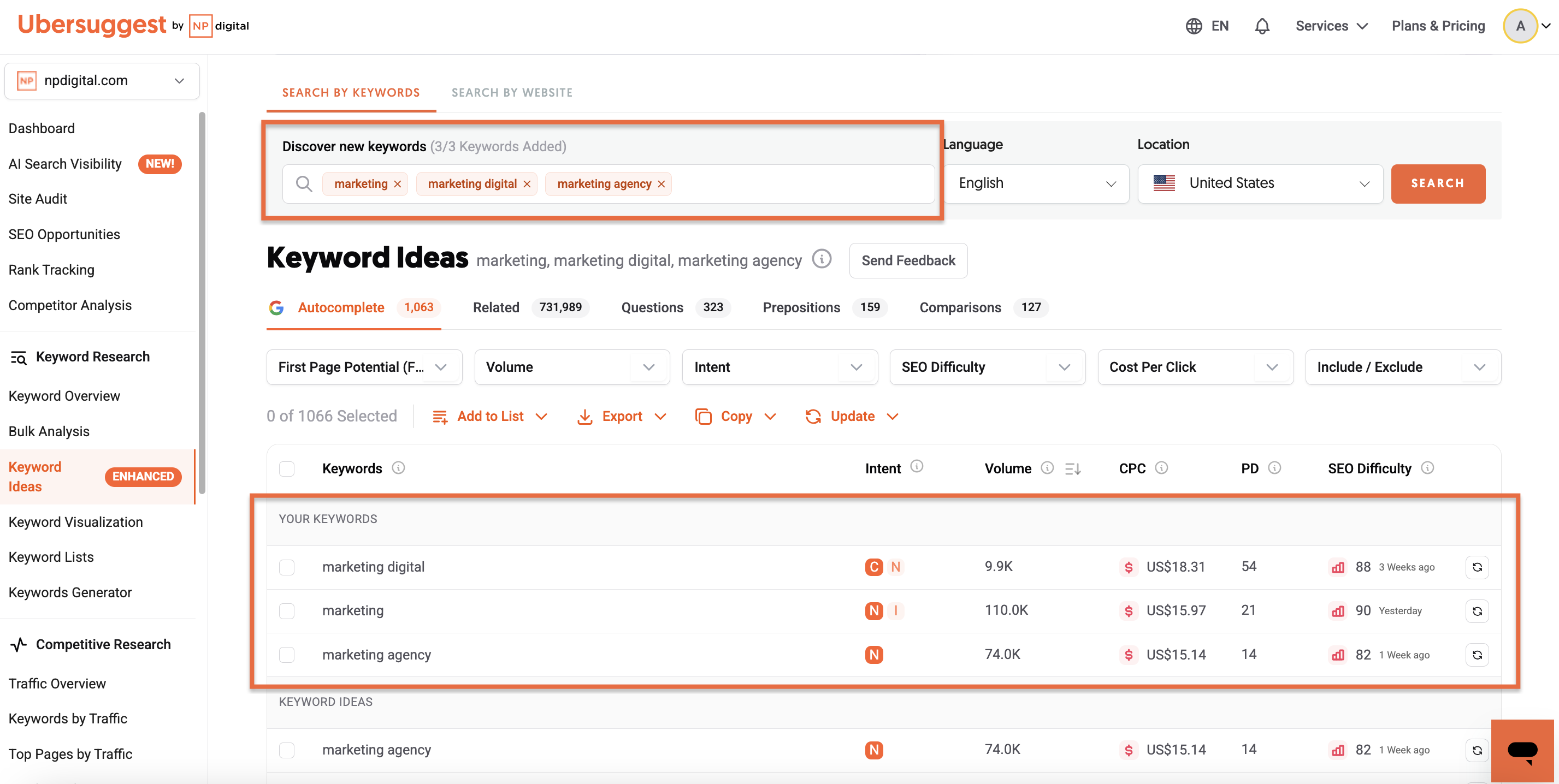Screen dimensions: 1559x784
Task: Click the Copy icon above the keyword table
Action: click(x=703, y=416)
